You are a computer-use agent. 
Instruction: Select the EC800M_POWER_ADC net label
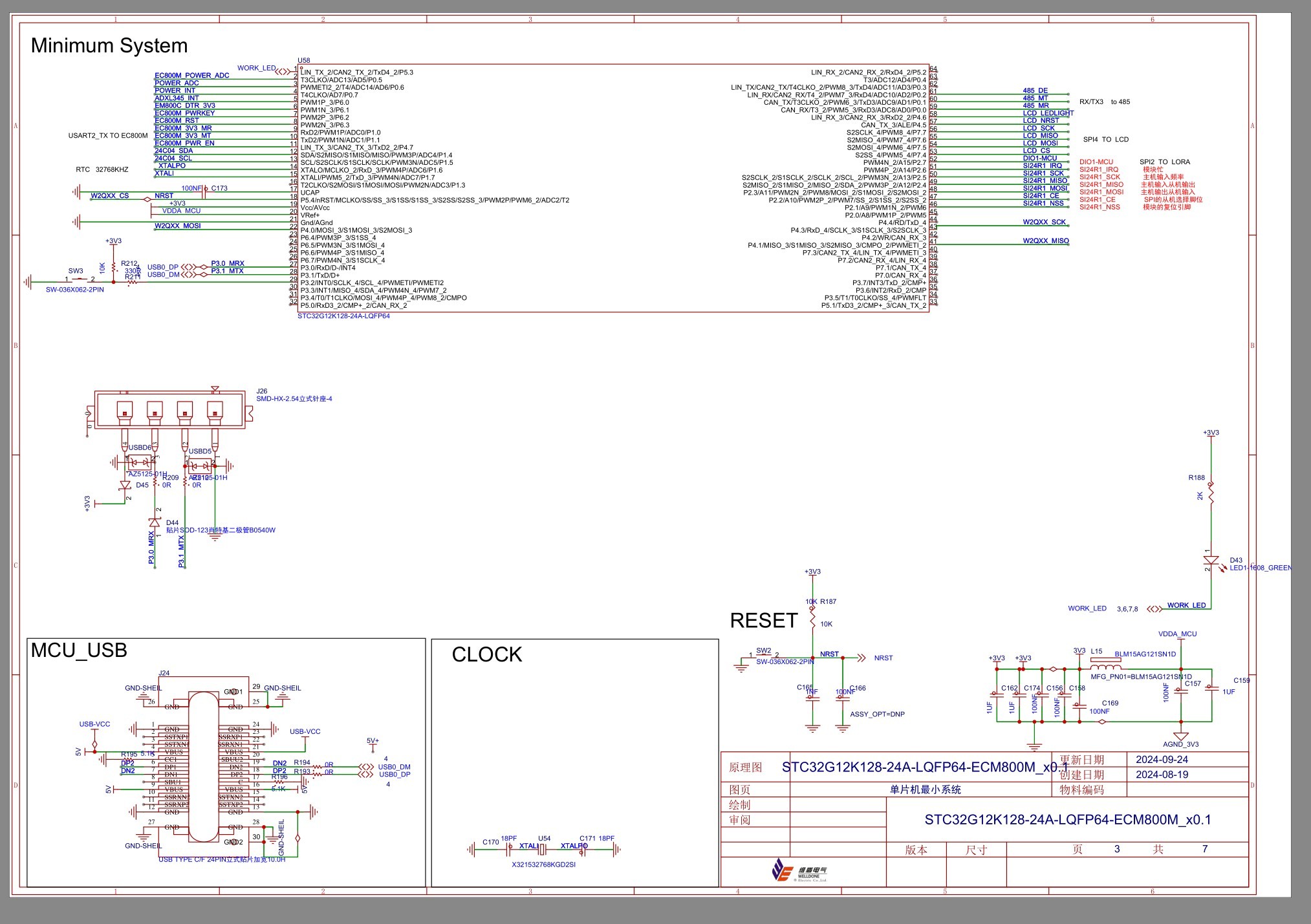click(192, 76)
